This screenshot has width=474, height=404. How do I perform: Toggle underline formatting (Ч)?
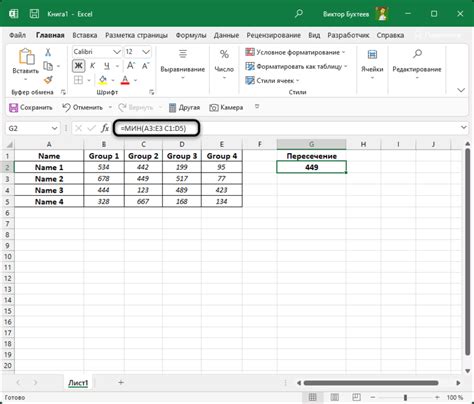(x=107, y=66)
